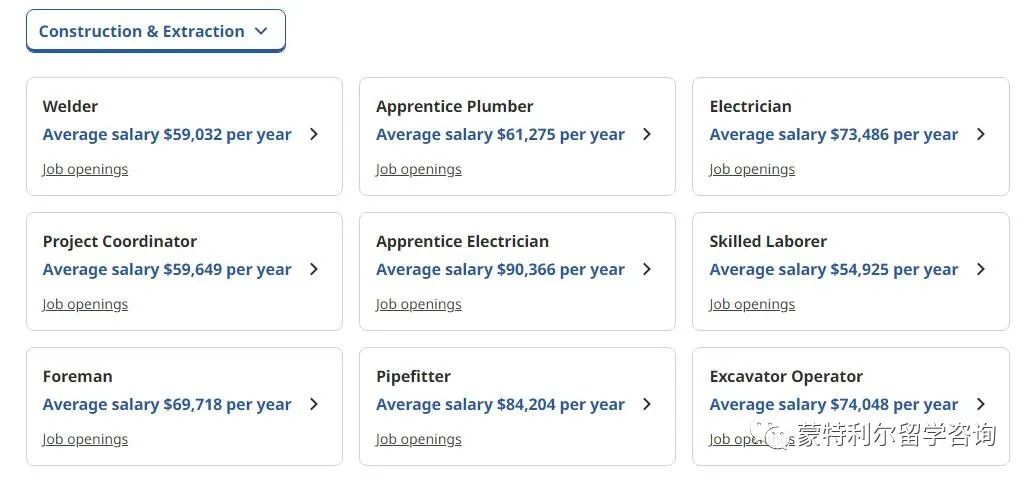The width and height of the screenshot is (1030, 480).
Task: Click the arrow next to Pipefitter salary
Action: pyautogui.click(x=647, y=404)
